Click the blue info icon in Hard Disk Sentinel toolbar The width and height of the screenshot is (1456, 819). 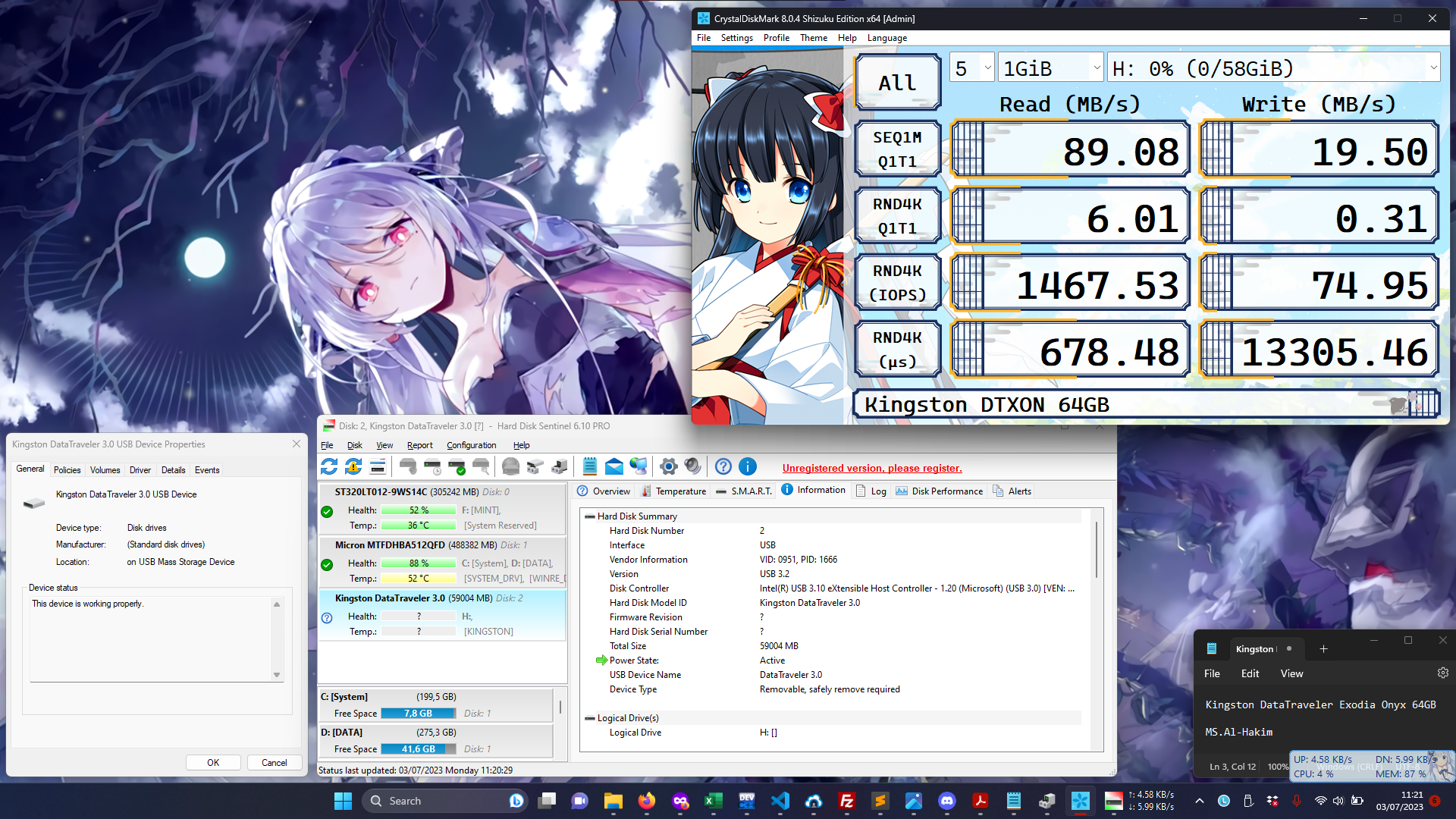tap(748, 466)
